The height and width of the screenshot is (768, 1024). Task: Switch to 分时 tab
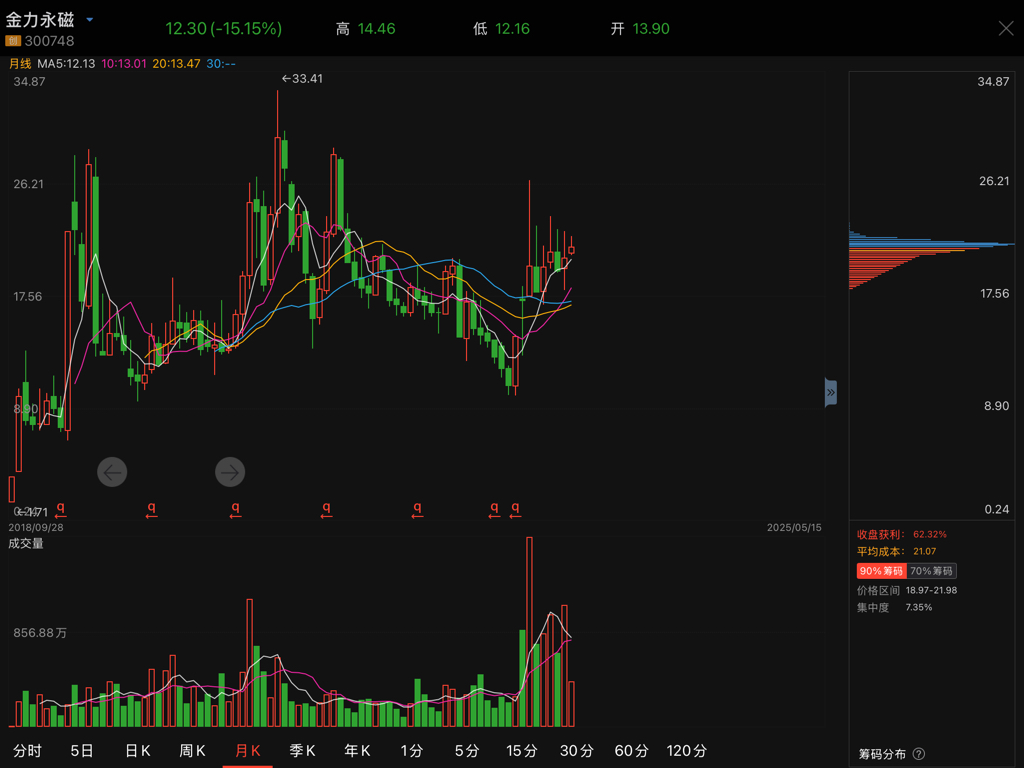coord(27,751)
